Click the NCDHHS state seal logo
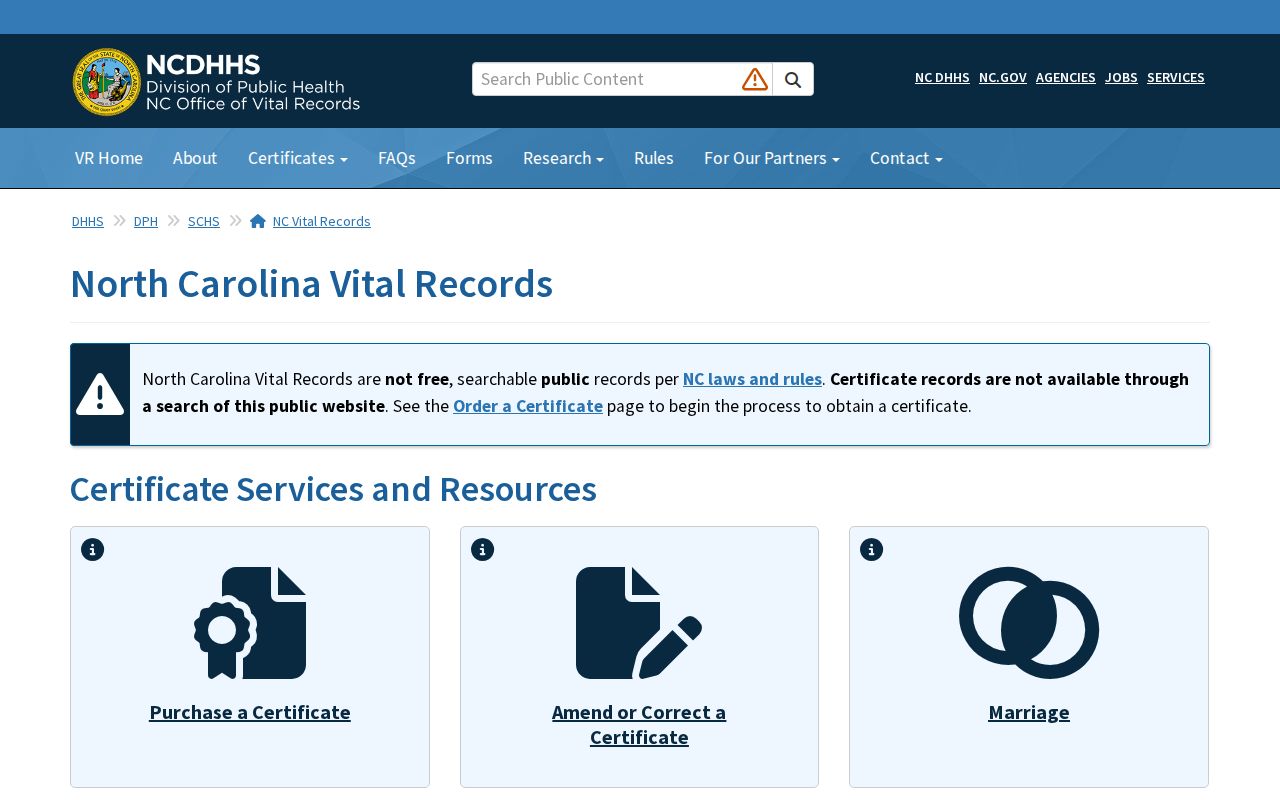 pos(107,82)
